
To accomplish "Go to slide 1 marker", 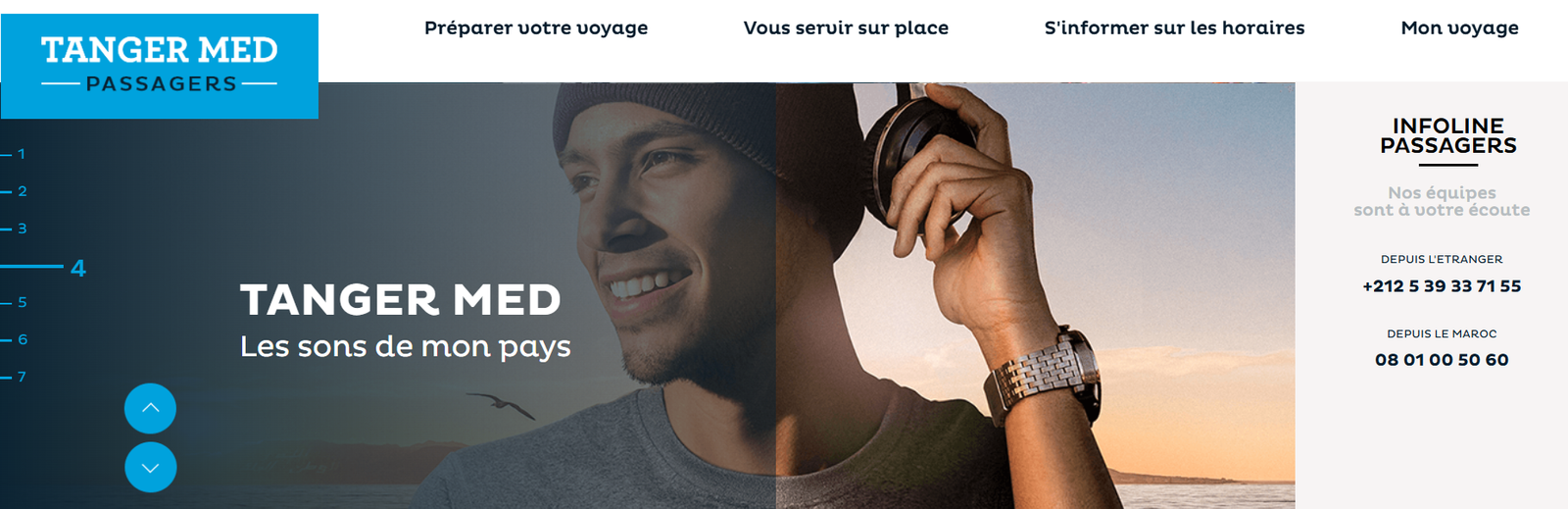I will pos(14,154).
